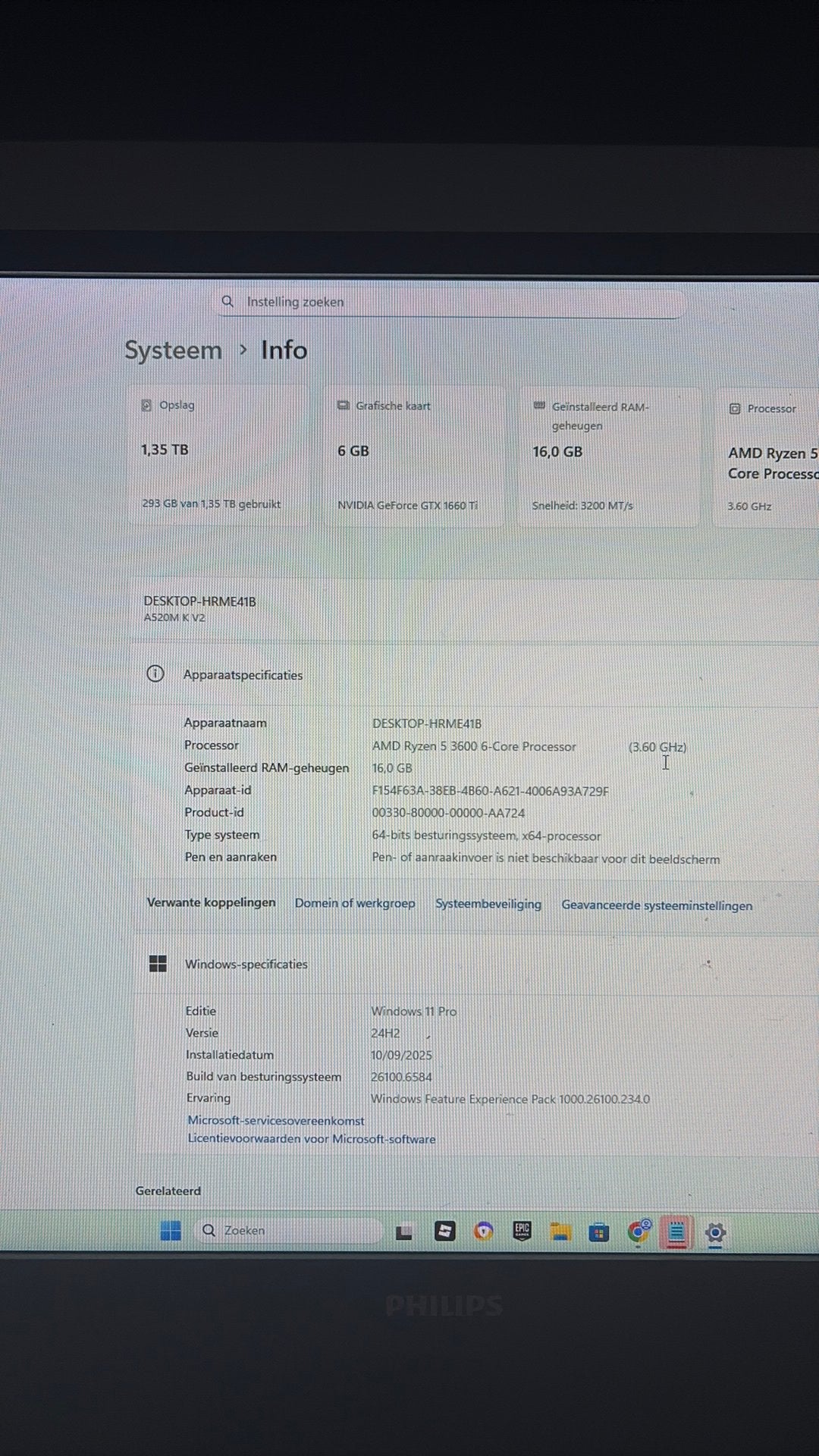Viewport: 819px width, 1456px height.
Task: Click the Grafische kaart card icon
Action: (343, 406)
